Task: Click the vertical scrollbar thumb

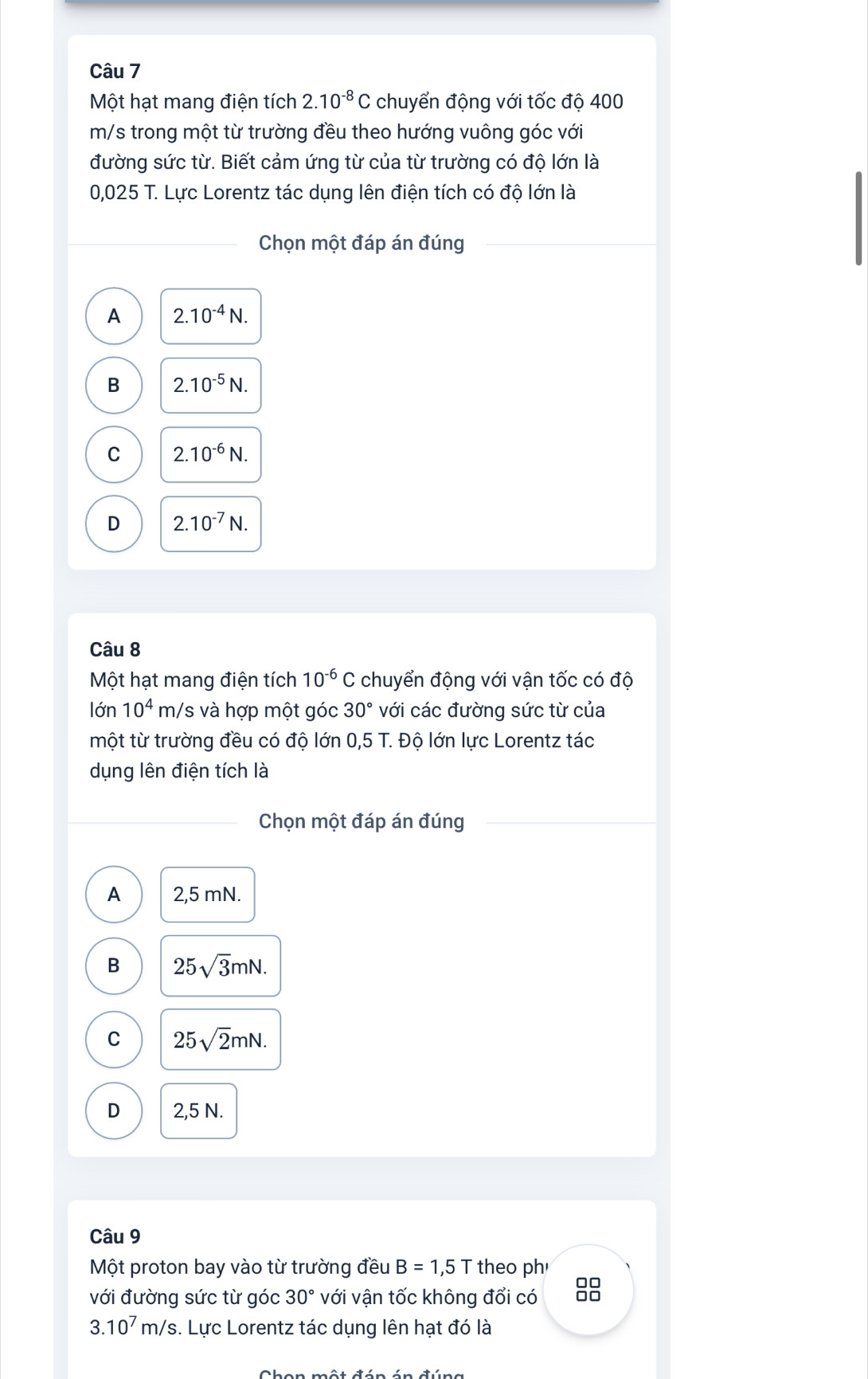Action: point(858,217)
